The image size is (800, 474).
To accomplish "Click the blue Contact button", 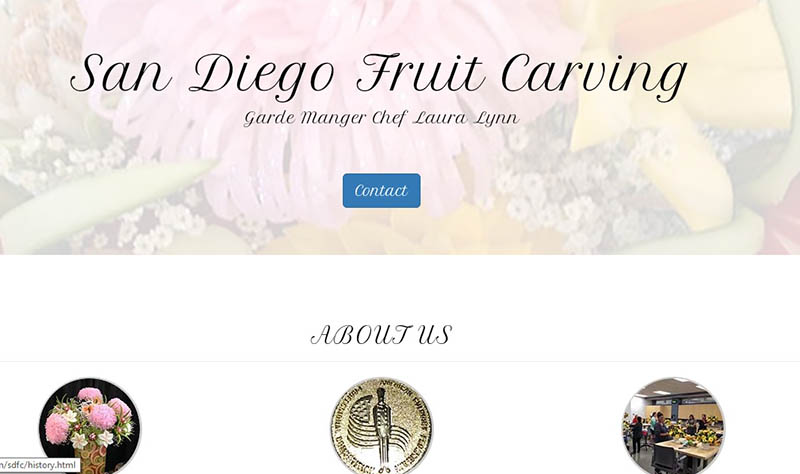I will click(x=381, y=190).
